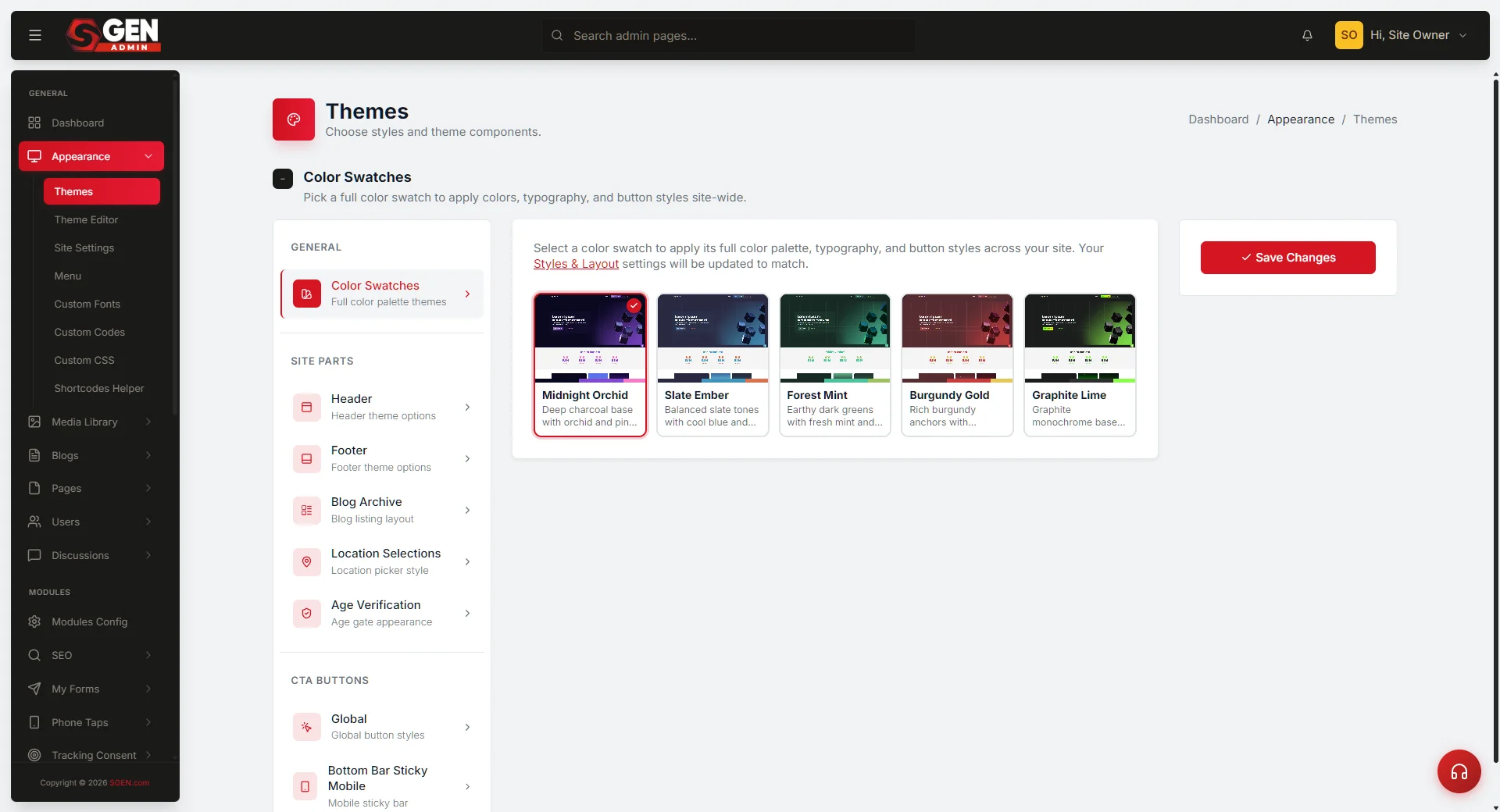Click the SO user avatar
The width and height of the screenshot is (1500, 812).
pos(1348,35)
